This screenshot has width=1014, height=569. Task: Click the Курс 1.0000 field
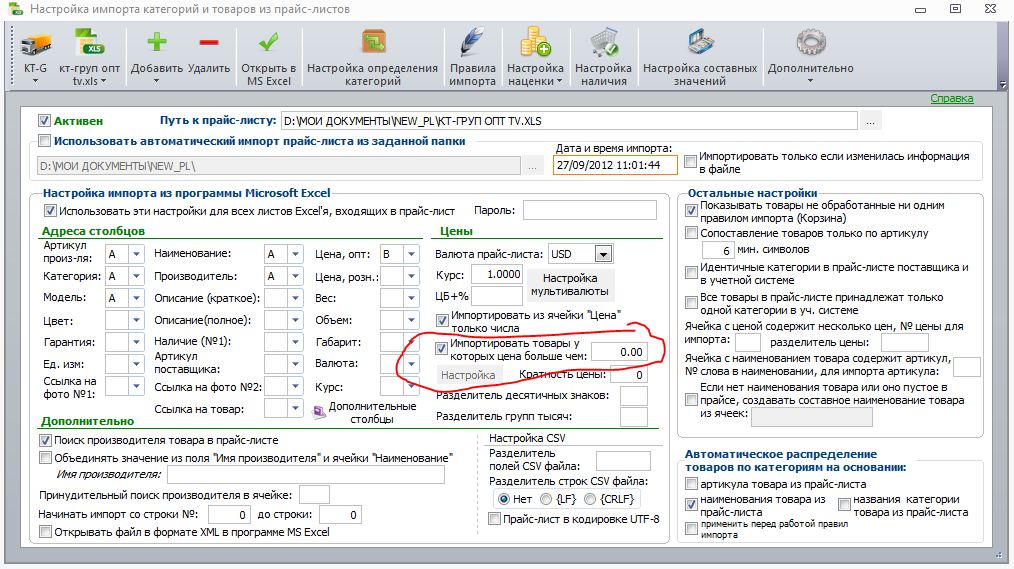click(x=496, y=275)
